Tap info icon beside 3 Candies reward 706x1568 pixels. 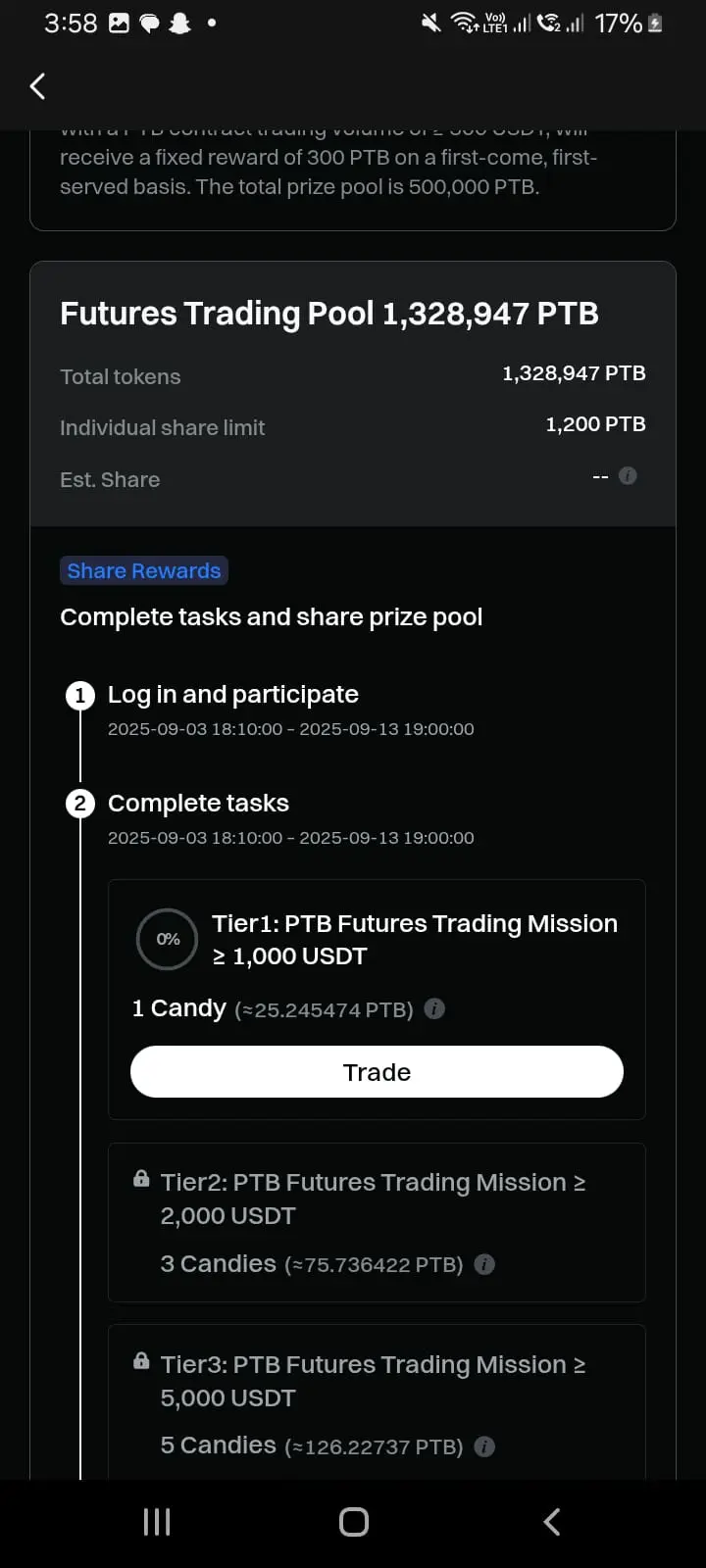coord(484,1264)
